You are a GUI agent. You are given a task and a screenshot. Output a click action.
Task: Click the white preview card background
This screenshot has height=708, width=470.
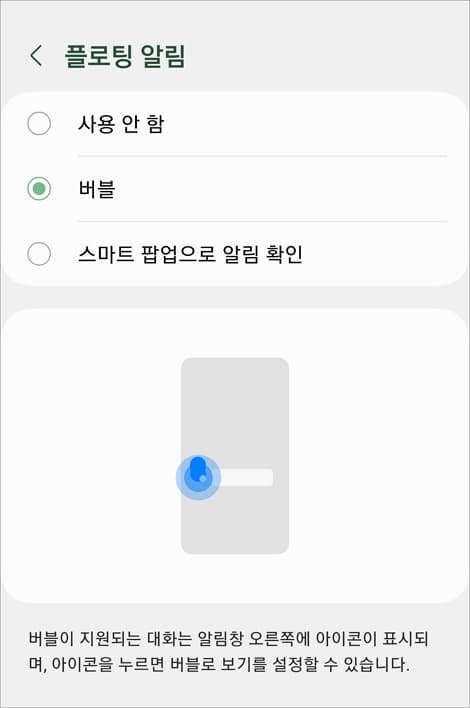(370, 456)
